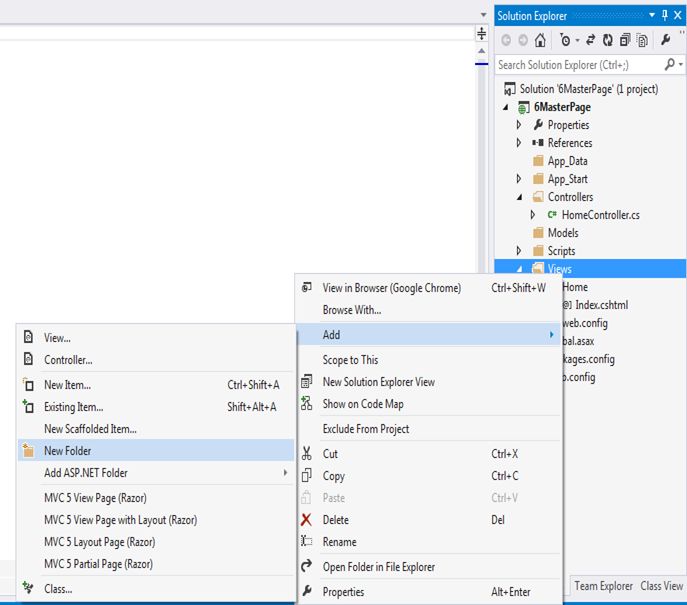Switch to Team Explorer tab
The width and height of the screenshot is (687, 605).
[x=603, y=586]
